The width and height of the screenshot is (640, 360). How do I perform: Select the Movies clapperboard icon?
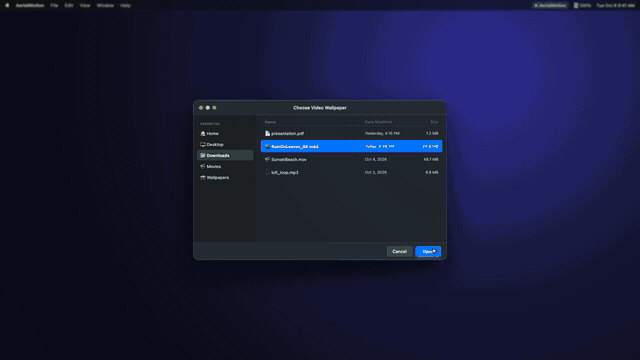click(203, 167)
